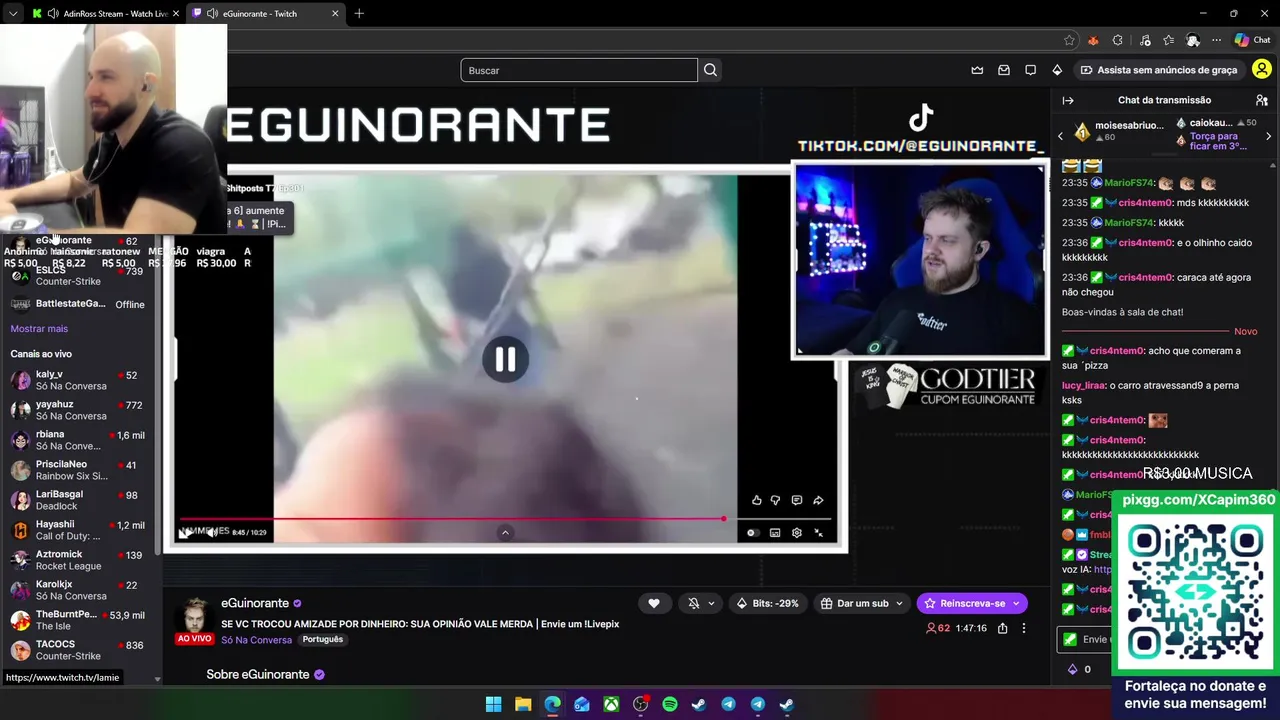Open the embedded video settings gear

click(x=797, y=533)
